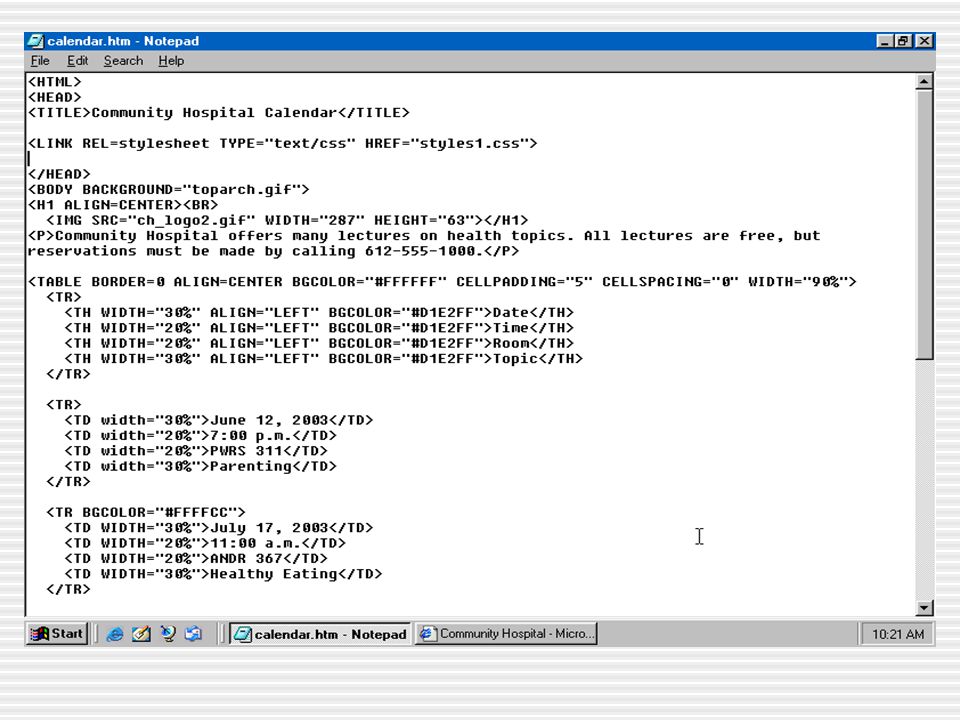Click the scroll down arrow of the vertical scrollbar
The height and width of the screenshot is (720, 960).
point(924,607)
